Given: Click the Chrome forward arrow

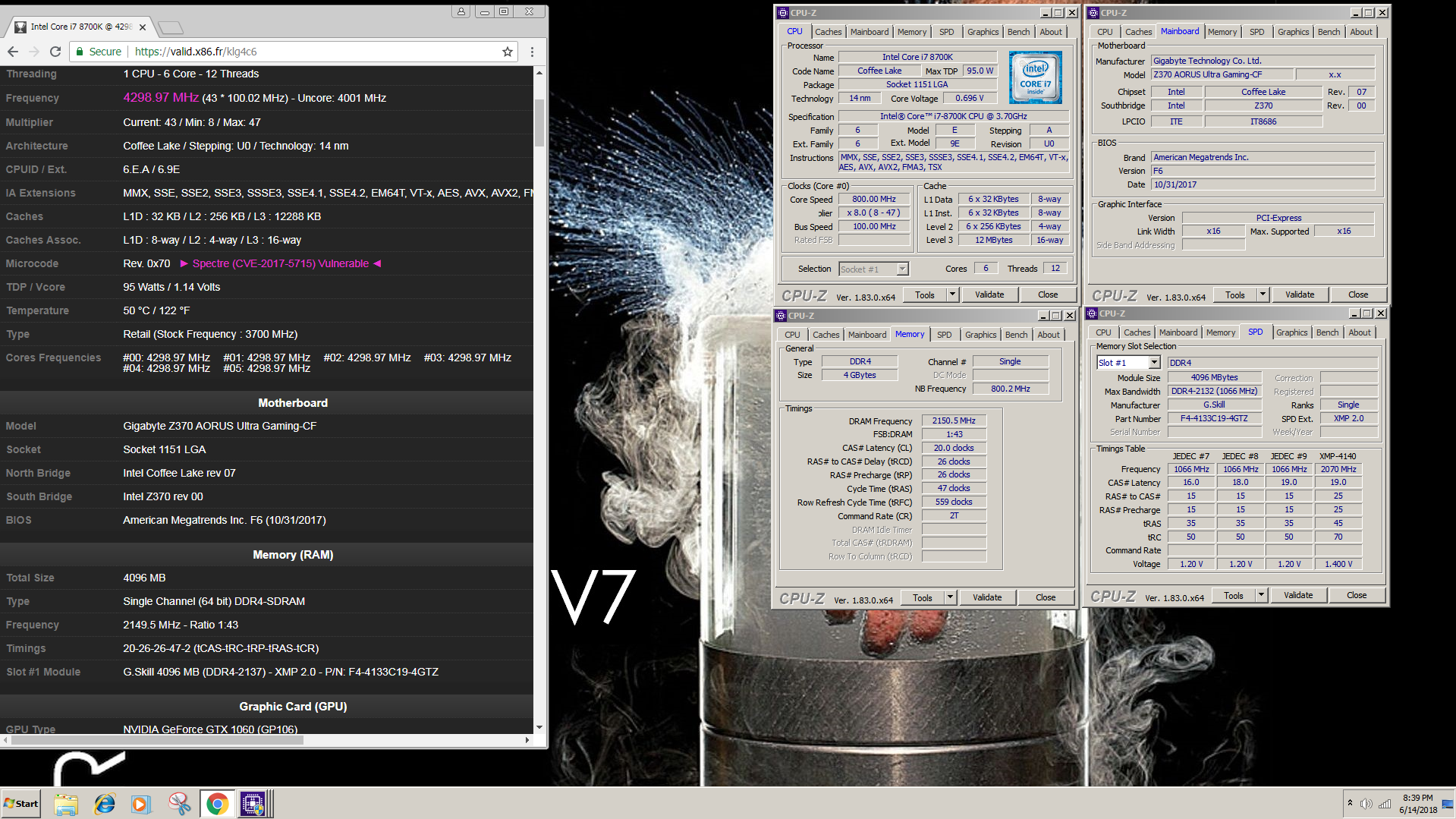Looking at the screenshot, I should point(34,52).
